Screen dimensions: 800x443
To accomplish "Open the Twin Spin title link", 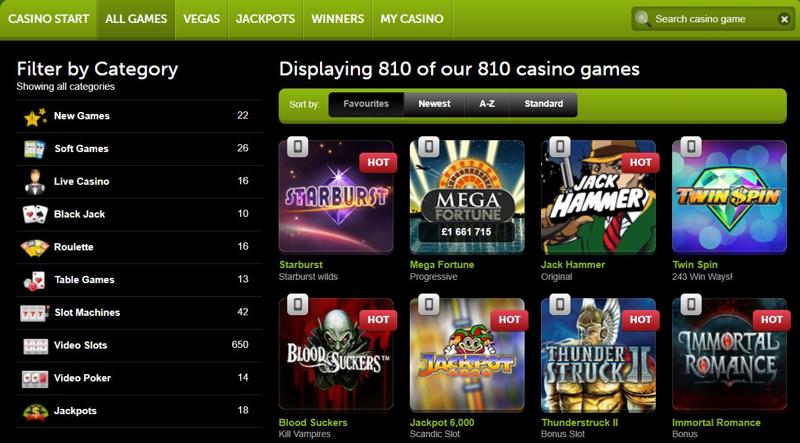I will pos(695,265).
